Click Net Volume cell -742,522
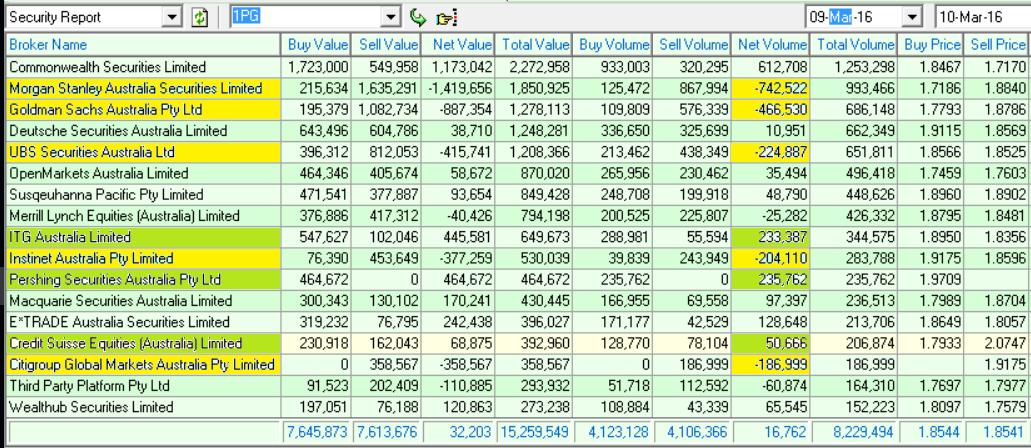The width and height of the screenshot is (1031, 448). [771, 88]
